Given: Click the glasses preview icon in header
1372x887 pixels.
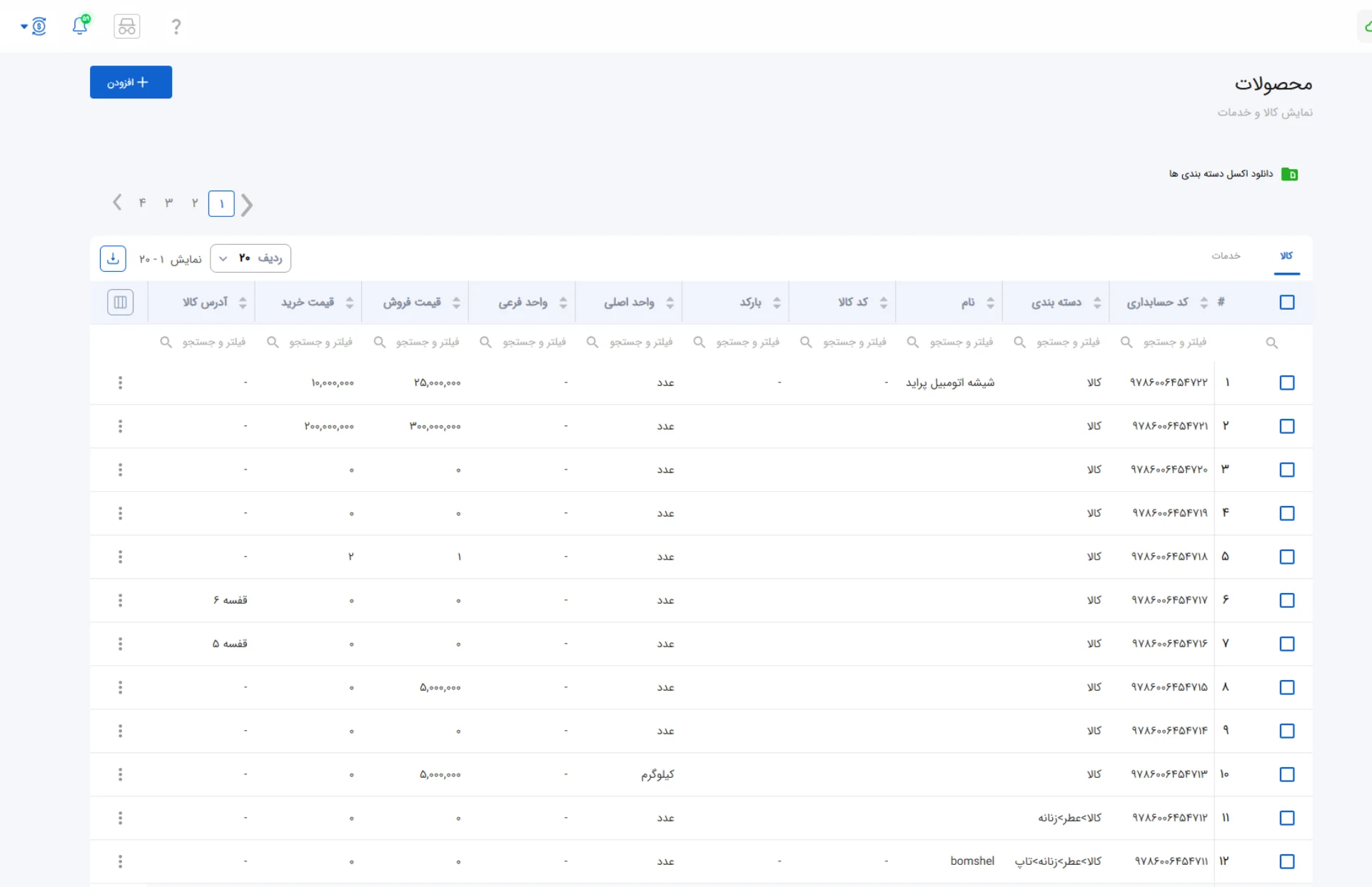Looking at the screenshot, I should point(127,26).
